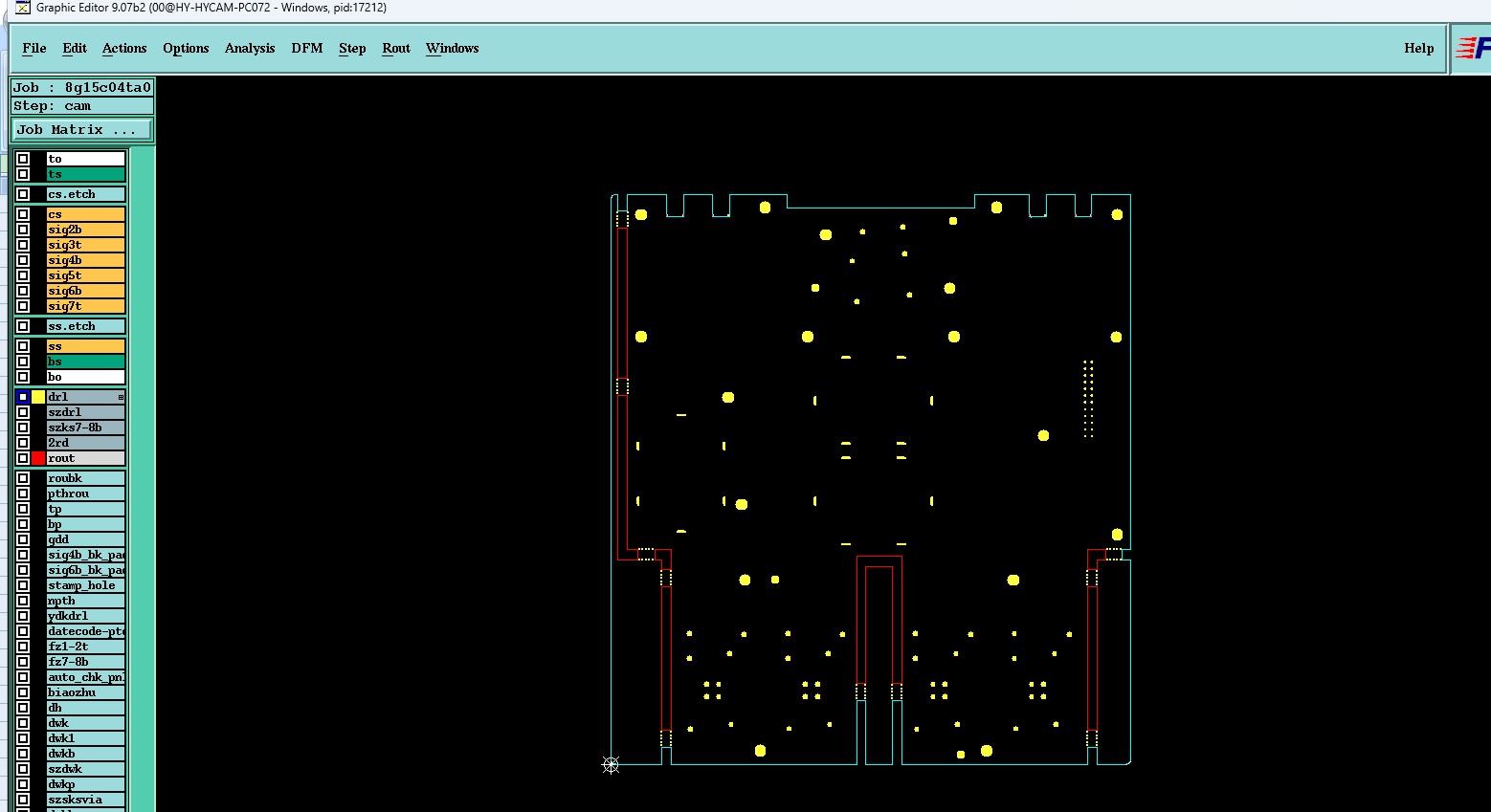
Task: Select layer name fz7-8b
Action: click(86, 662)
